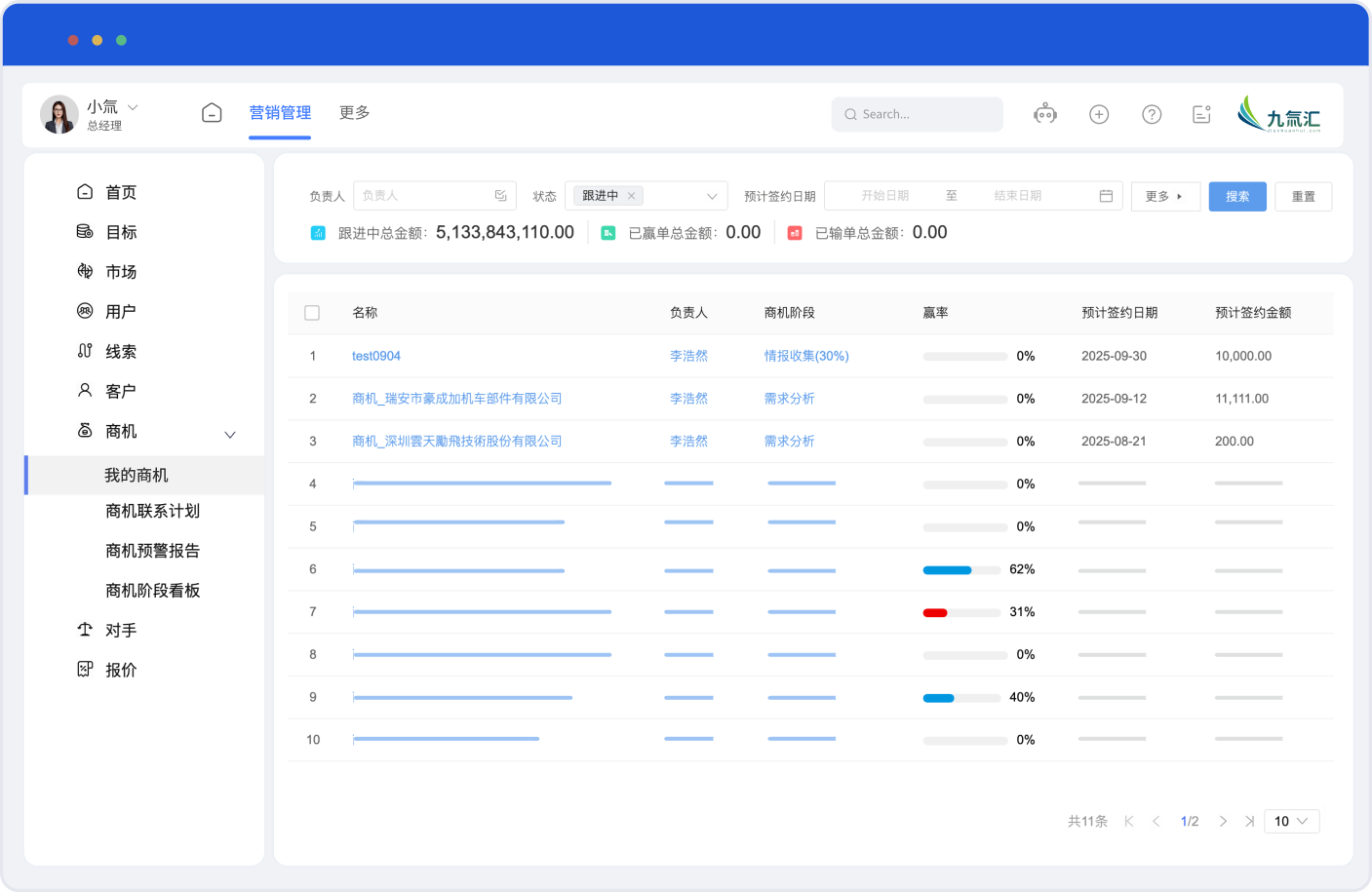Click the robot assistant icon
This screenshot has height=892, width=1372.
click(x=1045, y=114)
